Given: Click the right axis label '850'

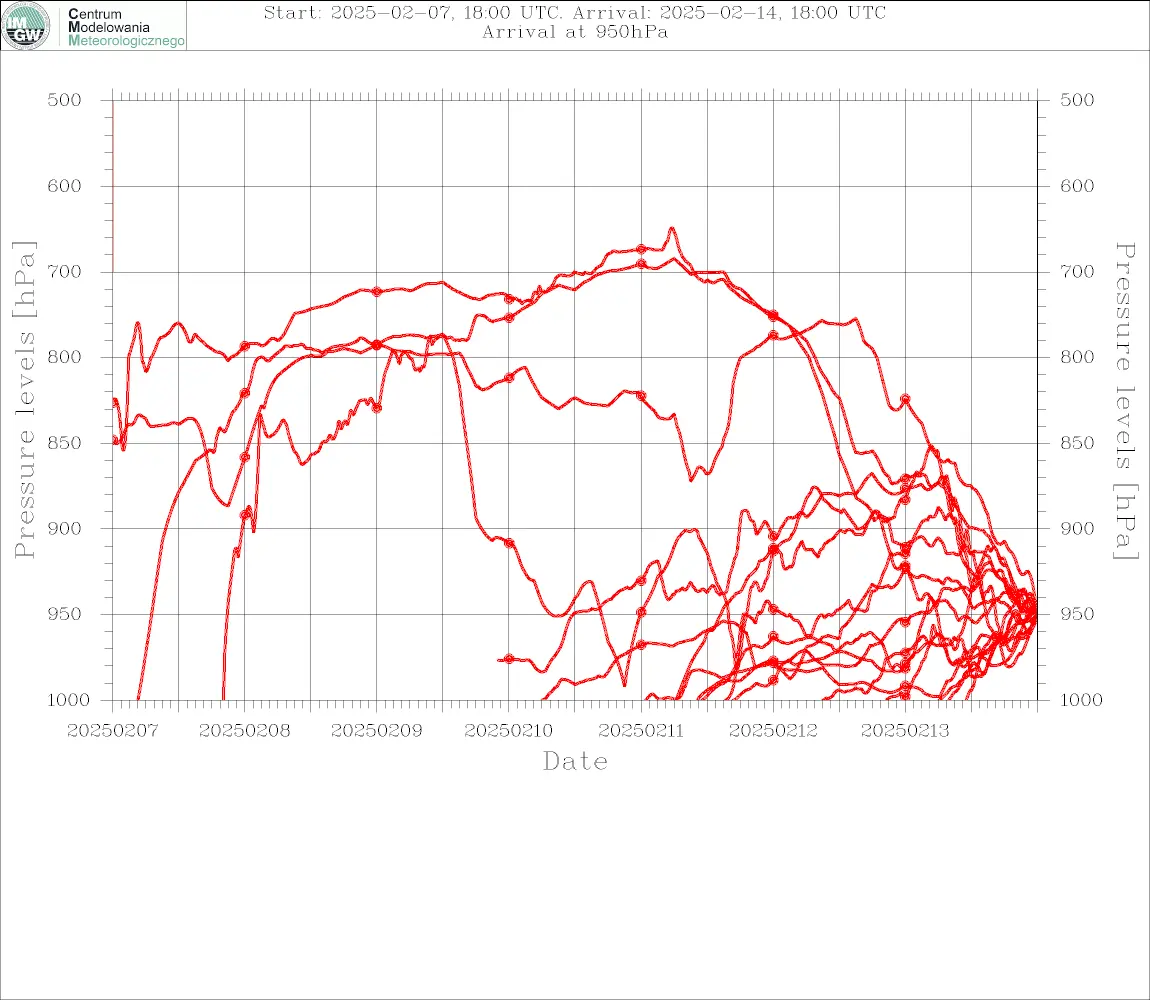Looking at the screenshot, I should pyautogui.click(x=1077, y=443).
